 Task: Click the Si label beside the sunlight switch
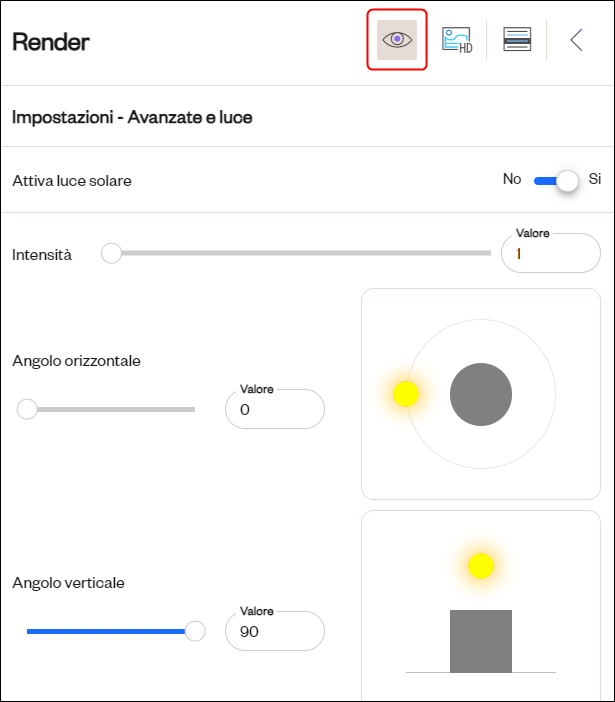(x=594, y=179)
